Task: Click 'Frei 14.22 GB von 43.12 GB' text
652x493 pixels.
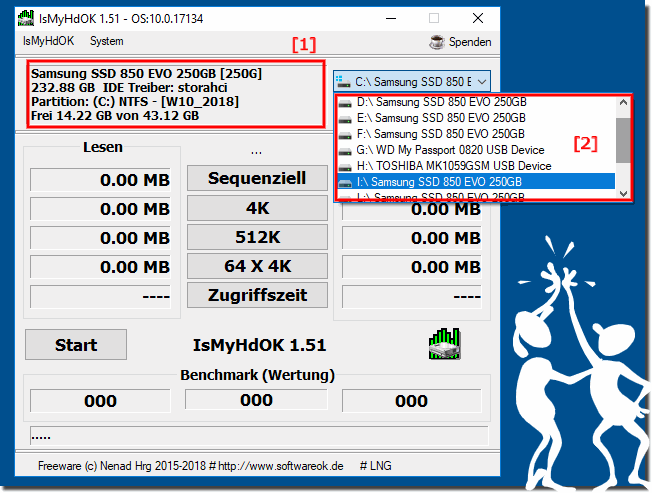Action: pyautogui.click(x=115, y=116)
